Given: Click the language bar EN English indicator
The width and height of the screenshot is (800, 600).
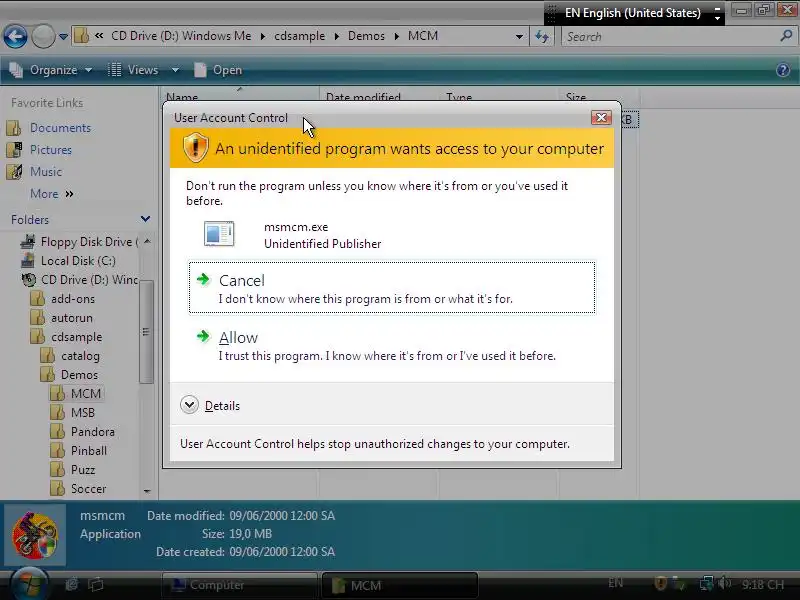Looking at the screenshot, I should [x=633, y=13].
